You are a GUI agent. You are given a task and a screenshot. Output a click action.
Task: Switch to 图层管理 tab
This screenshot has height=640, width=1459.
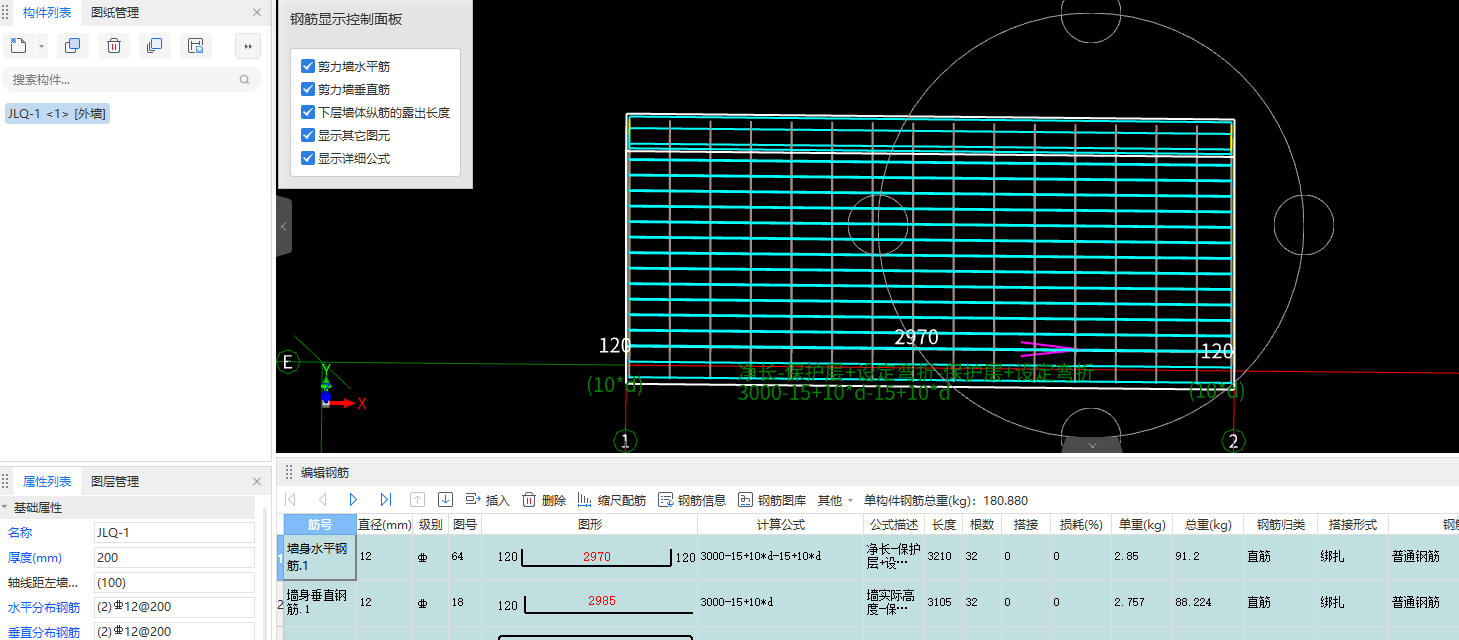click(115, 481)
